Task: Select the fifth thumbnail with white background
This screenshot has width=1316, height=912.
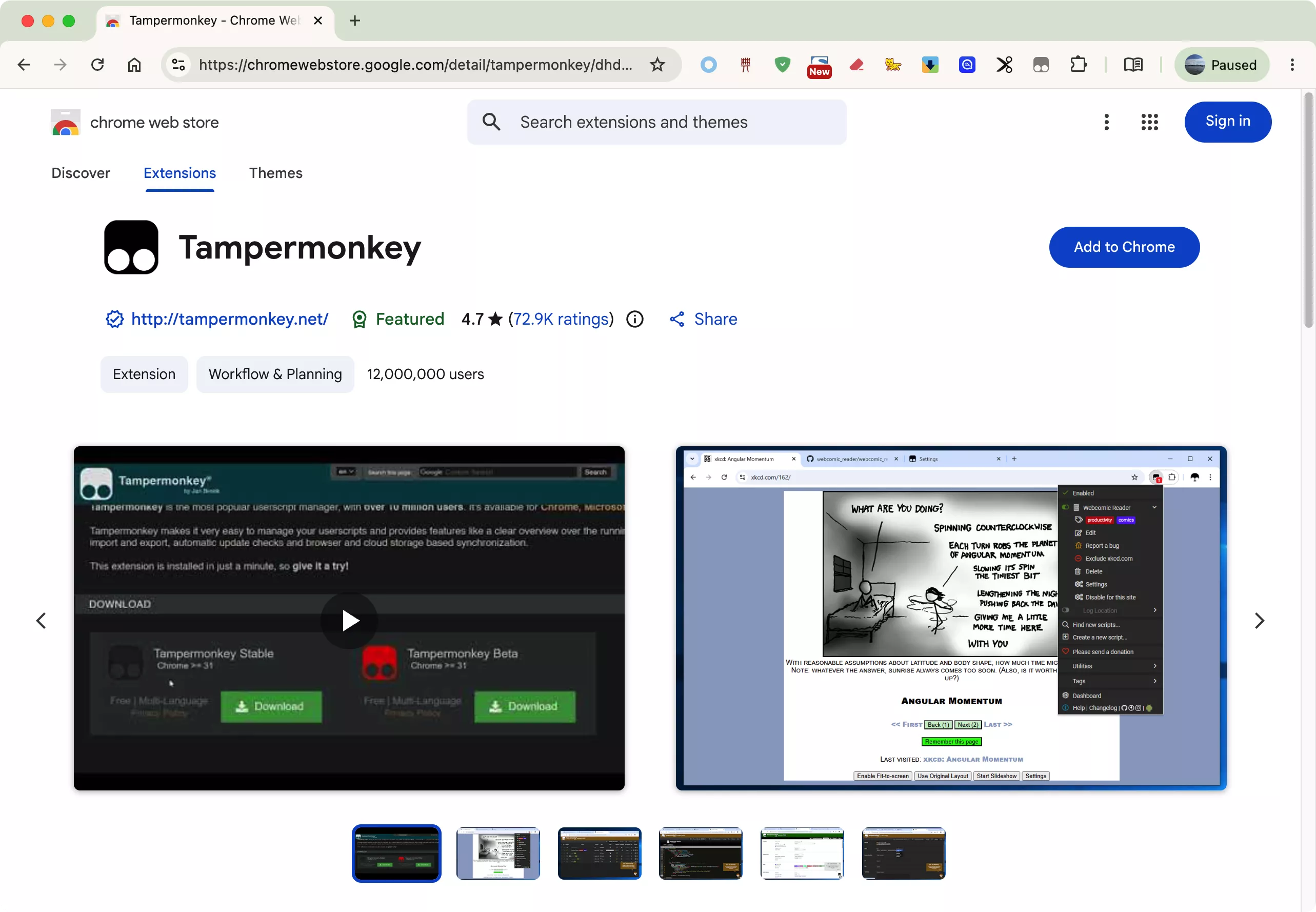Action: 802,854
